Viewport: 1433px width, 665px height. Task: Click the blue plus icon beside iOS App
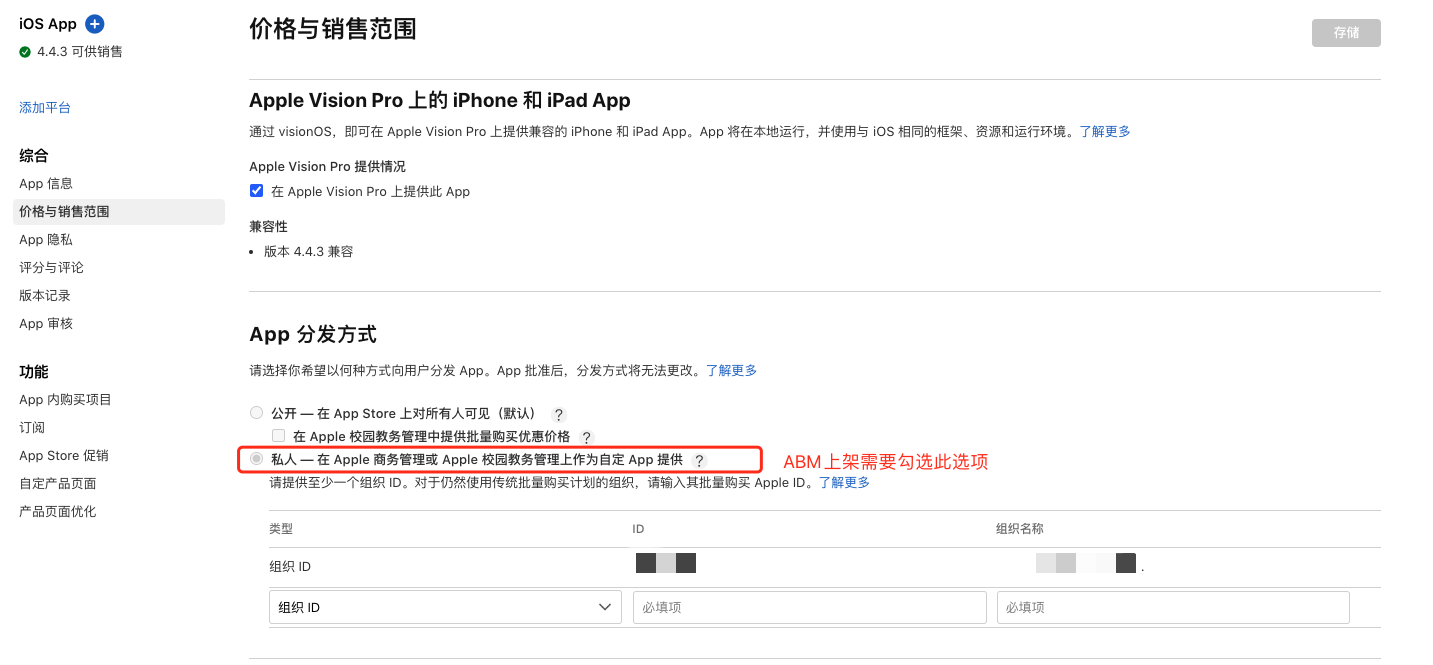click(95, 24)
